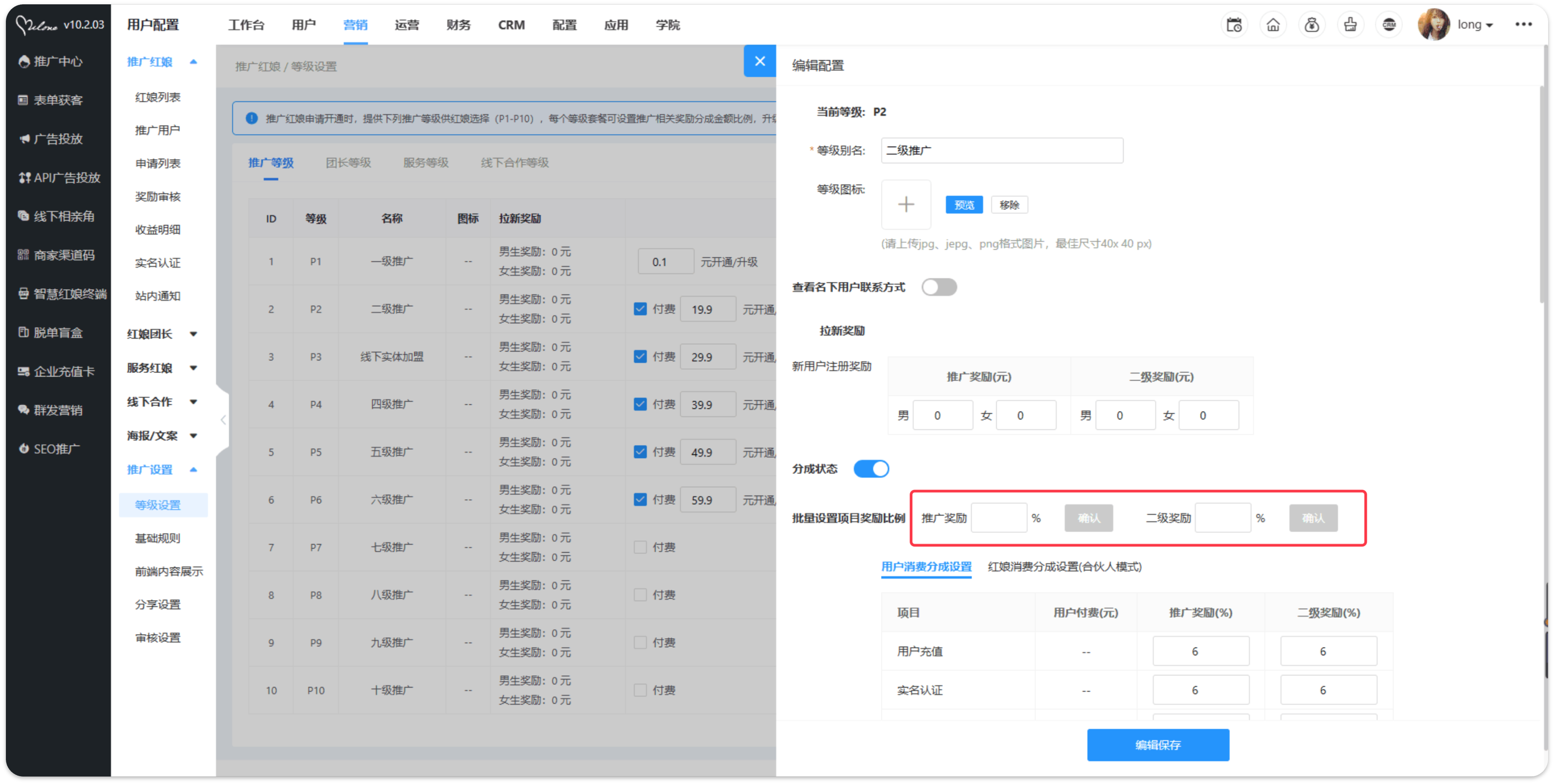The image size is (1554, 784).
Task: Expand the 红娘团长 sidebar group
Action: coord(162,334)
